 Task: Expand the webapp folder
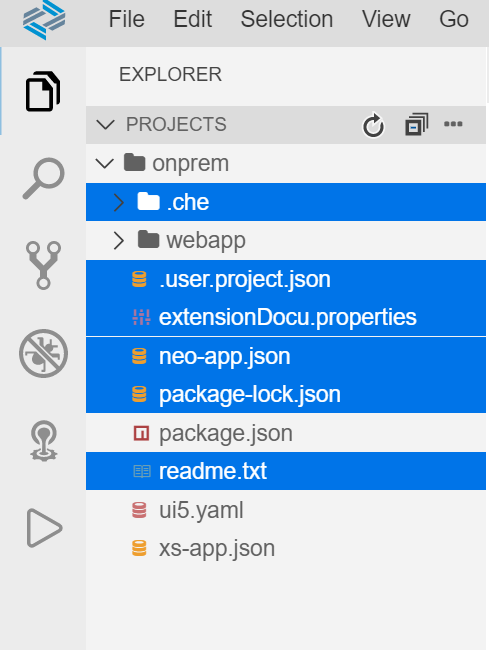pyautogui.click(x=119, y=240)
